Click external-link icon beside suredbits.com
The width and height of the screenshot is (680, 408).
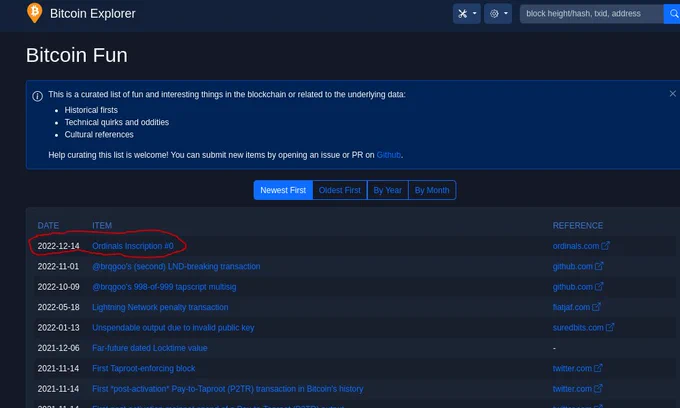pos(610,327)
